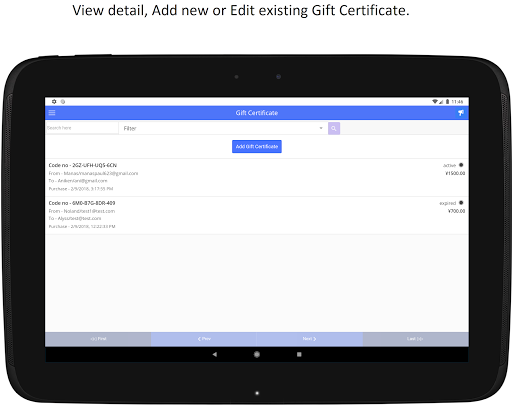Open gift certificate 6M0-87G-8DR-409
Image resolution: width=512 pixels, height=409 pixels.
[x=257, y=215]
